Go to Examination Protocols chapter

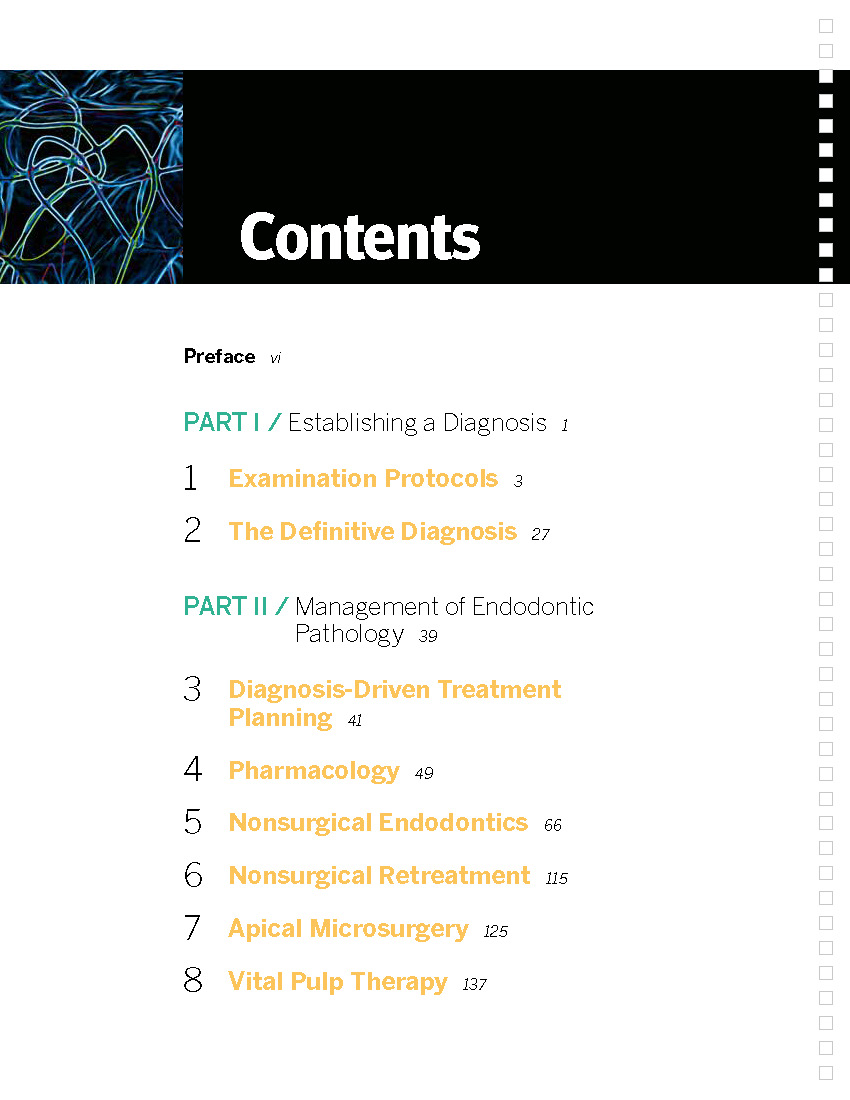click(363, 478)
